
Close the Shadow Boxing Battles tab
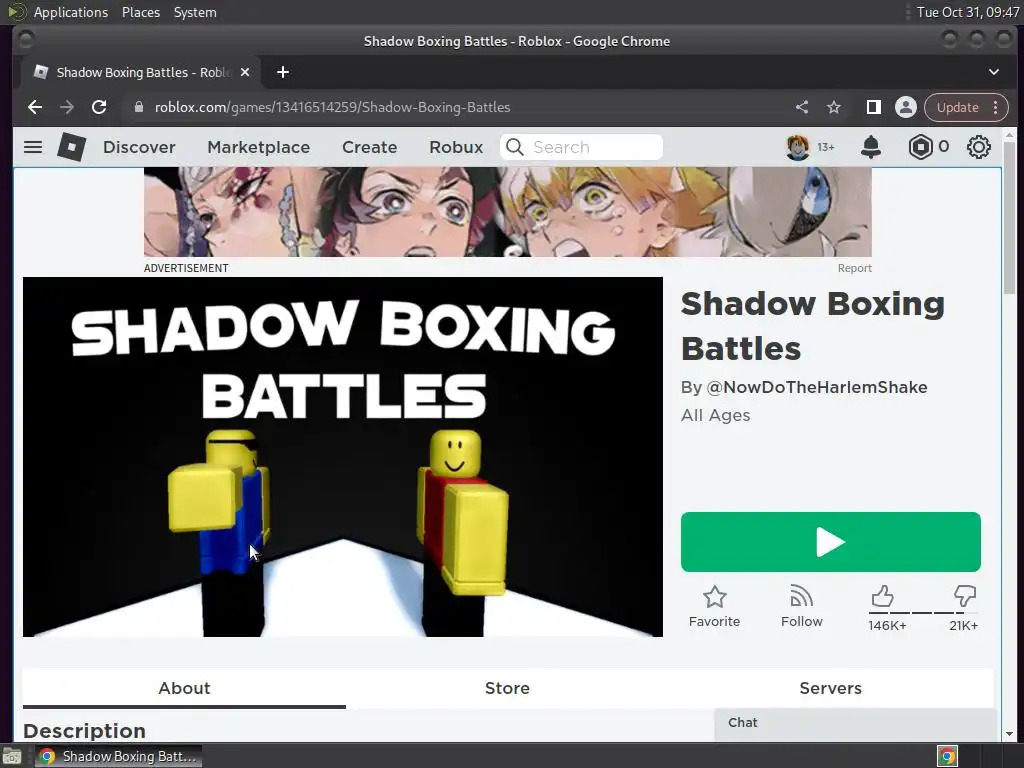tap(245, 72)
